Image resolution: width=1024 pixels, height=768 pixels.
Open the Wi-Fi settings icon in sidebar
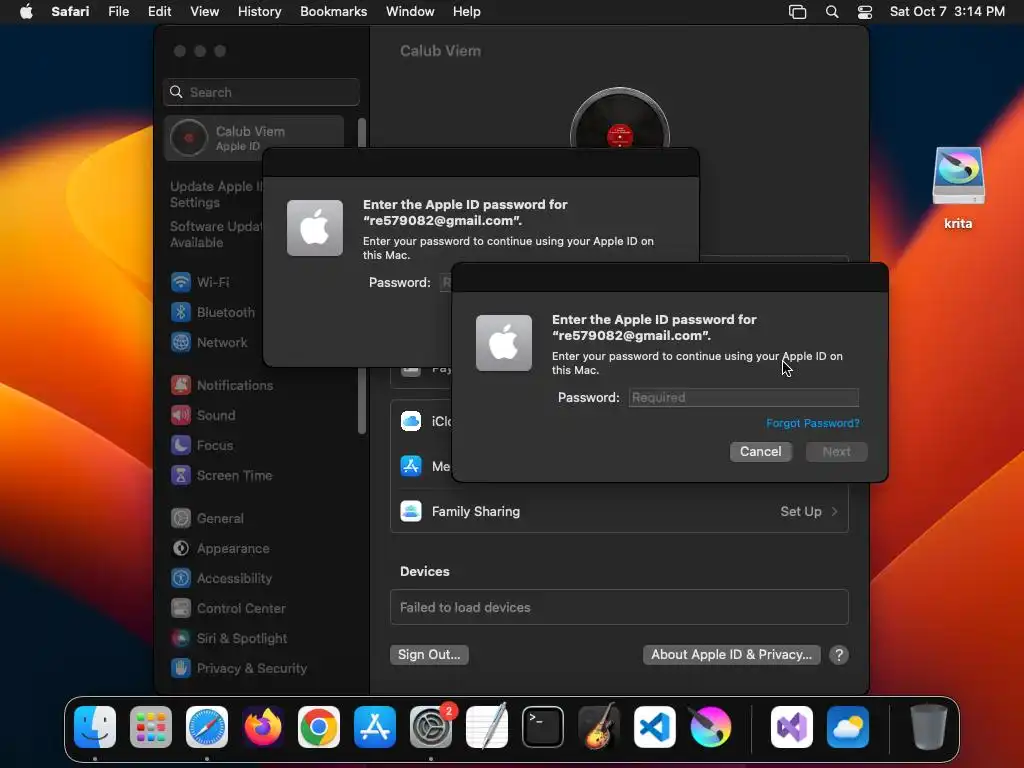[181, 282]
